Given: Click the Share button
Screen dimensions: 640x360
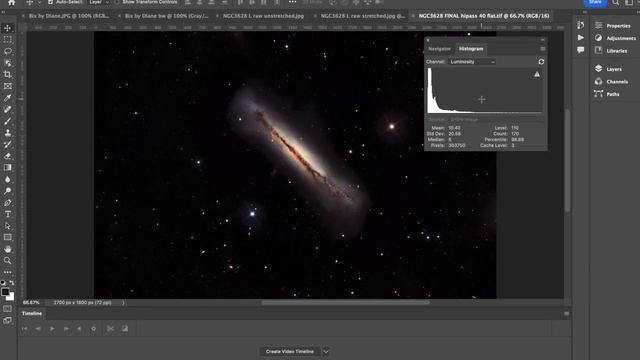Looking at the screenshot, I should [595, 2].
